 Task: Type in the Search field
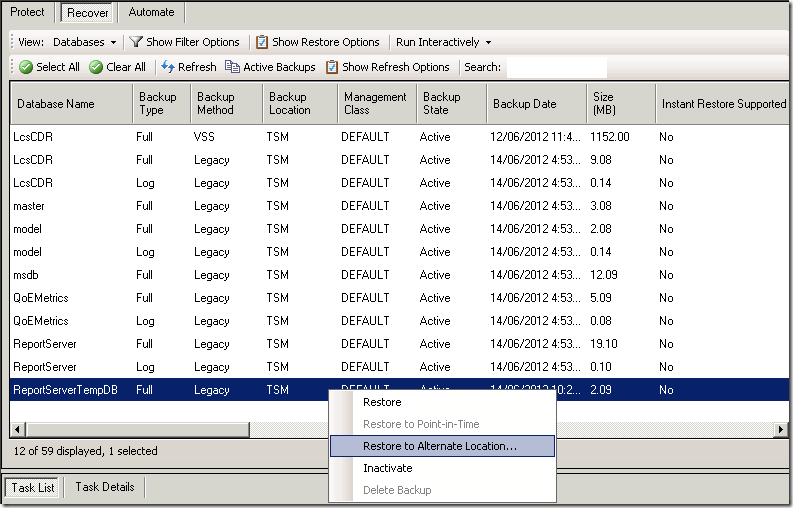click(556, 67)
